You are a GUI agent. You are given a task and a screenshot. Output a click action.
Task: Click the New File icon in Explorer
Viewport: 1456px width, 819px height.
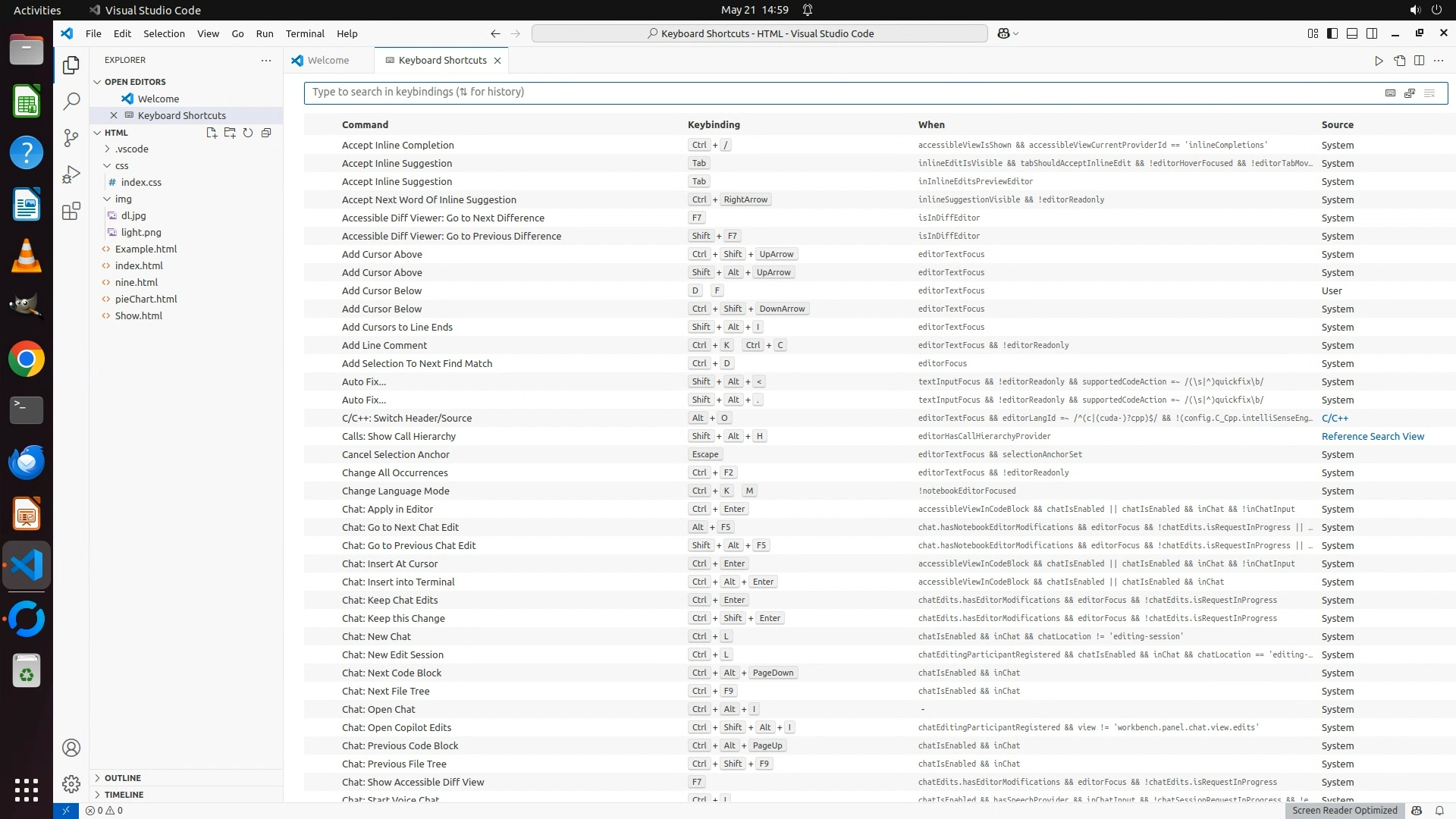(212, 133)
